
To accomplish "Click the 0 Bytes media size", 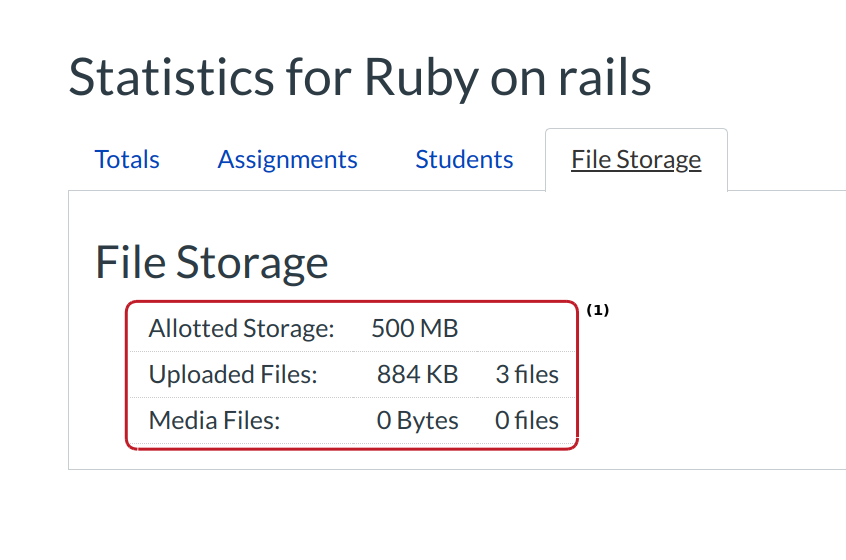I will pyautogui.click(x=417, y=421).
